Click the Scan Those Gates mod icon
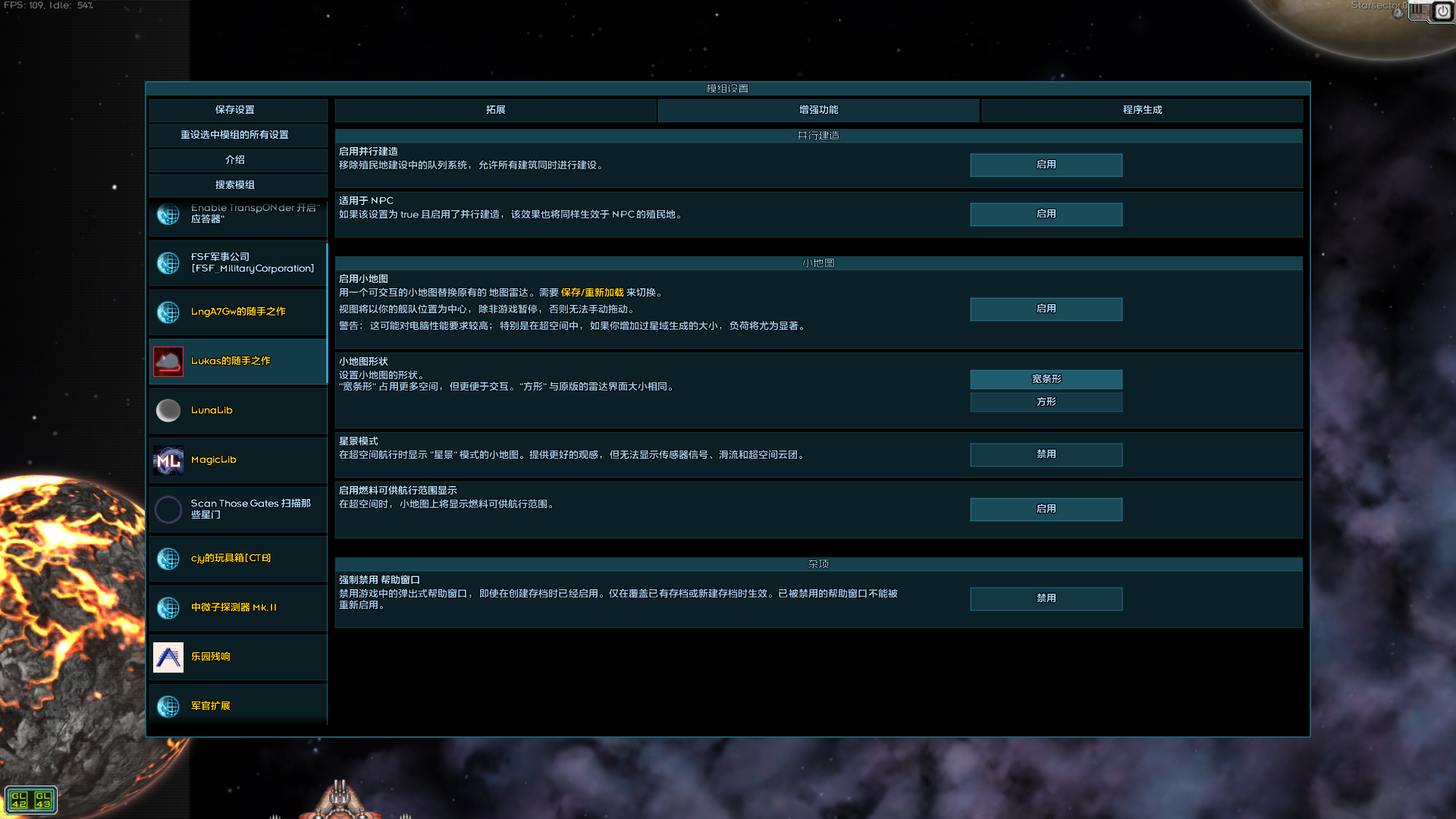1456x819 pixels. pyautogui.click(x=168, y=510)
